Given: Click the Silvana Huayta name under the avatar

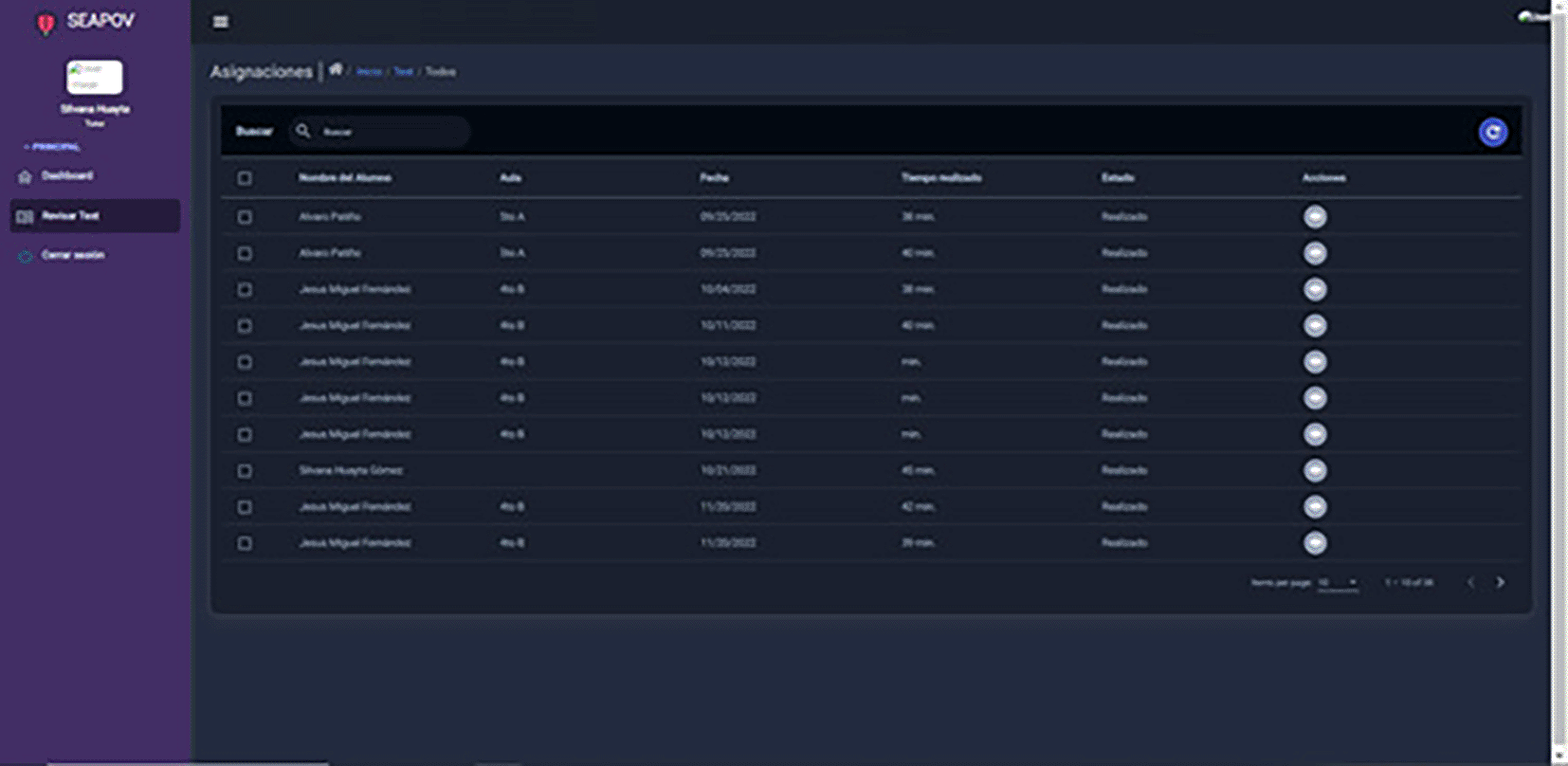Looking at the screenshot, I should (x=95, y=109).
